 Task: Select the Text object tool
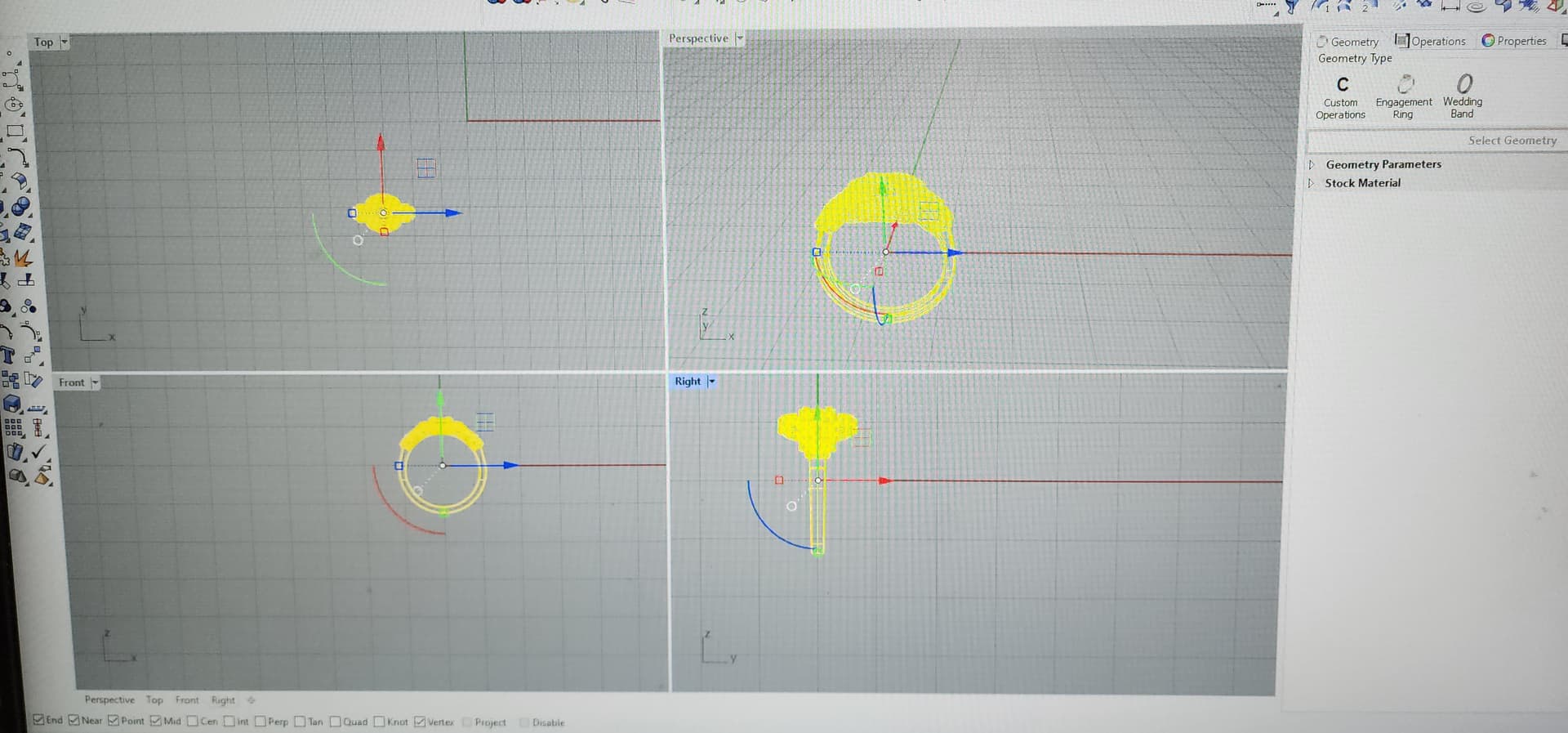point(7,355)
